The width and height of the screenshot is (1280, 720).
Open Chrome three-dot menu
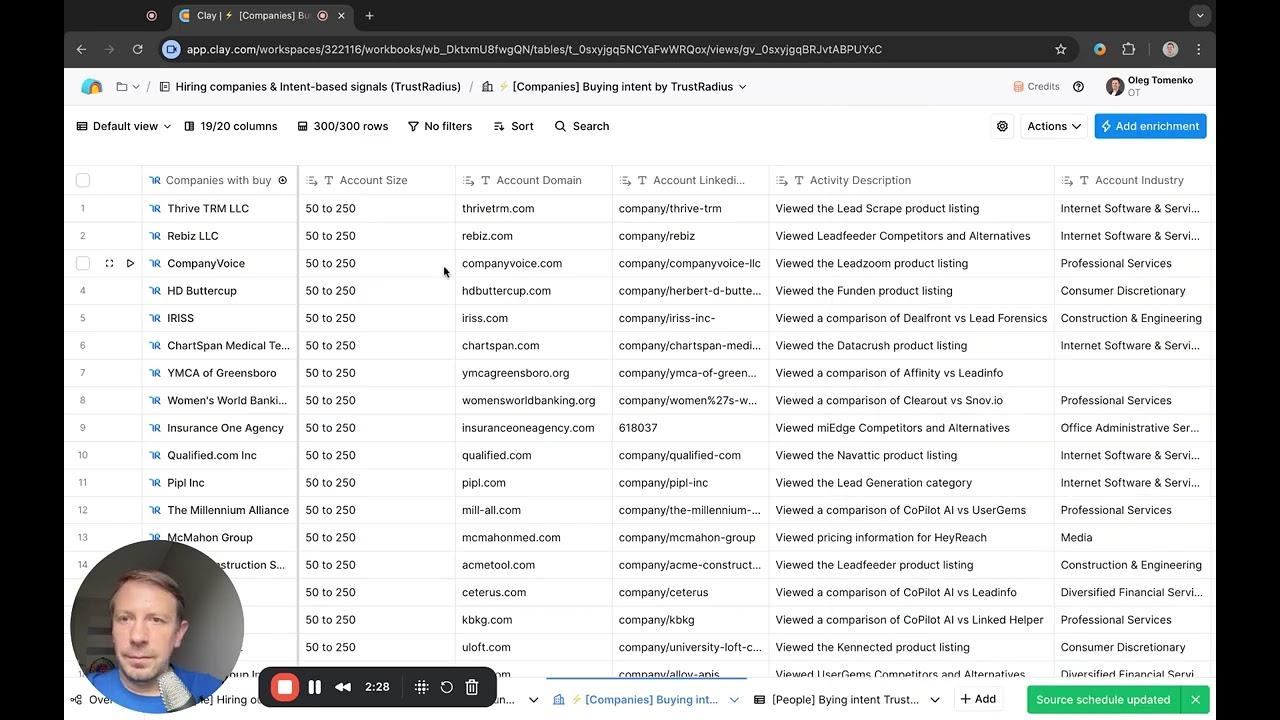[1198, 49]
